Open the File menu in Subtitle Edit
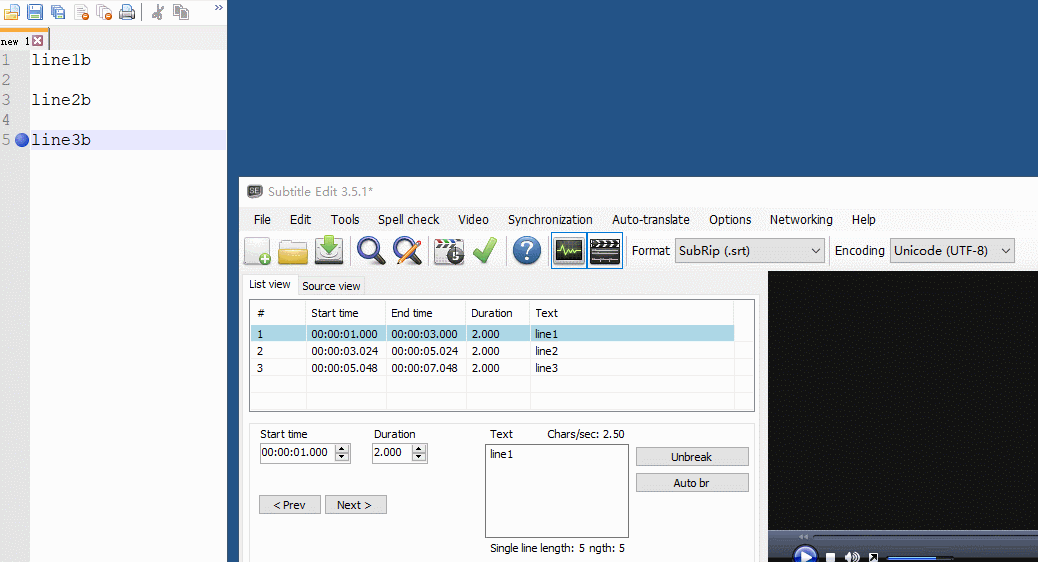 (x=262, y=220)
